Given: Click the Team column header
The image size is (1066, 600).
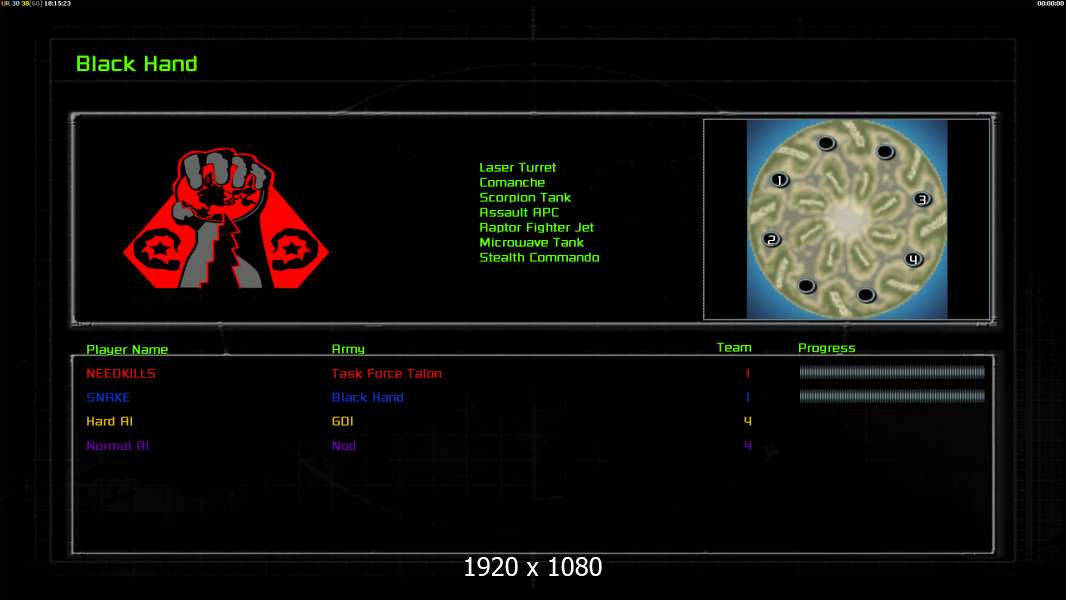Looking at the screenshot, I should (734, 347).
